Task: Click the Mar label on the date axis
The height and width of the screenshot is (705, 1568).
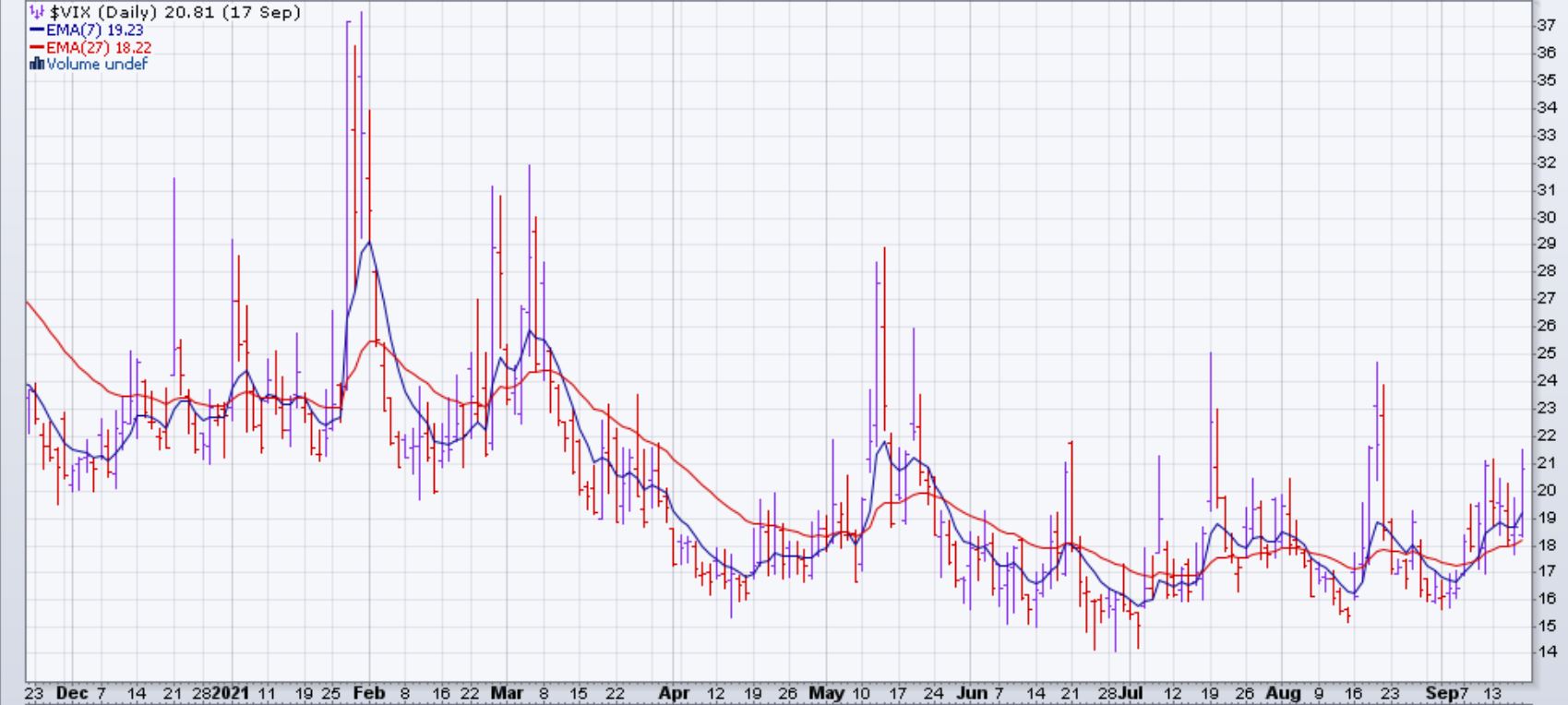Action: pyautogui.click(x=506, y=693)
